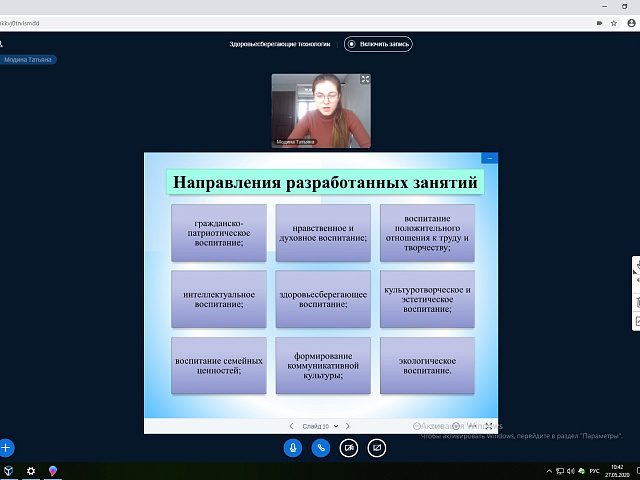Toggle webcam sharing button

point(349,448)
